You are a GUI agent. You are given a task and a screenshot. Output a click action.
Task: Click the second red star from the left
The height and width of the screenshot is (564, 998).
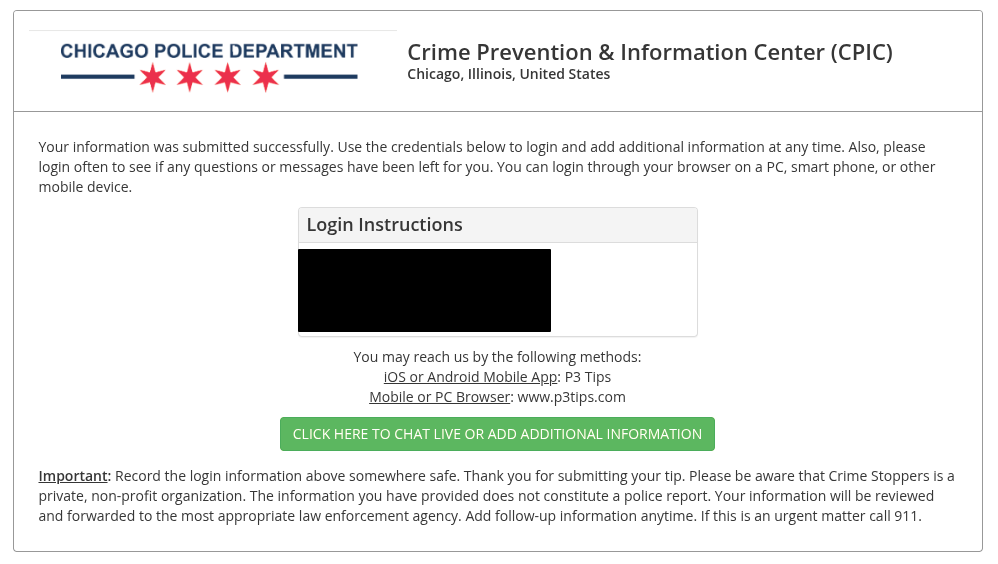click(190, 77)
